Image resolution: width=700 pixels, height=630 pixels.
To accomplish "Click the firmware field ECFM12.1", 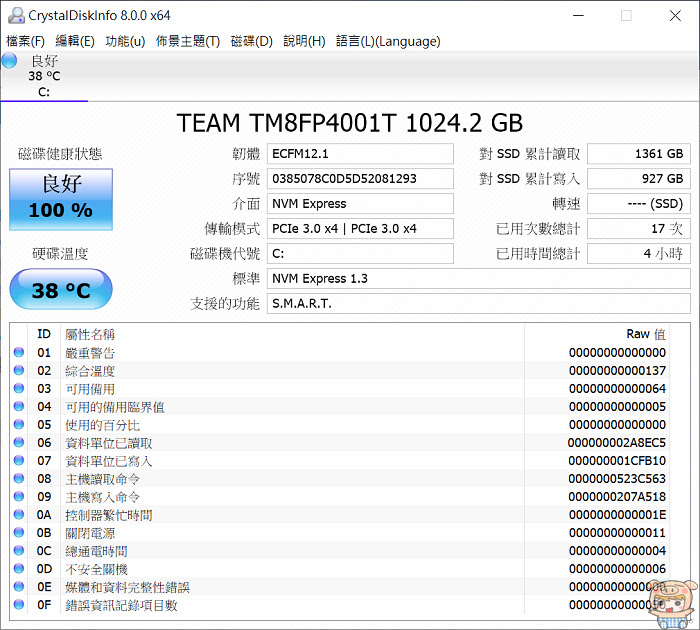I will 360,154.
